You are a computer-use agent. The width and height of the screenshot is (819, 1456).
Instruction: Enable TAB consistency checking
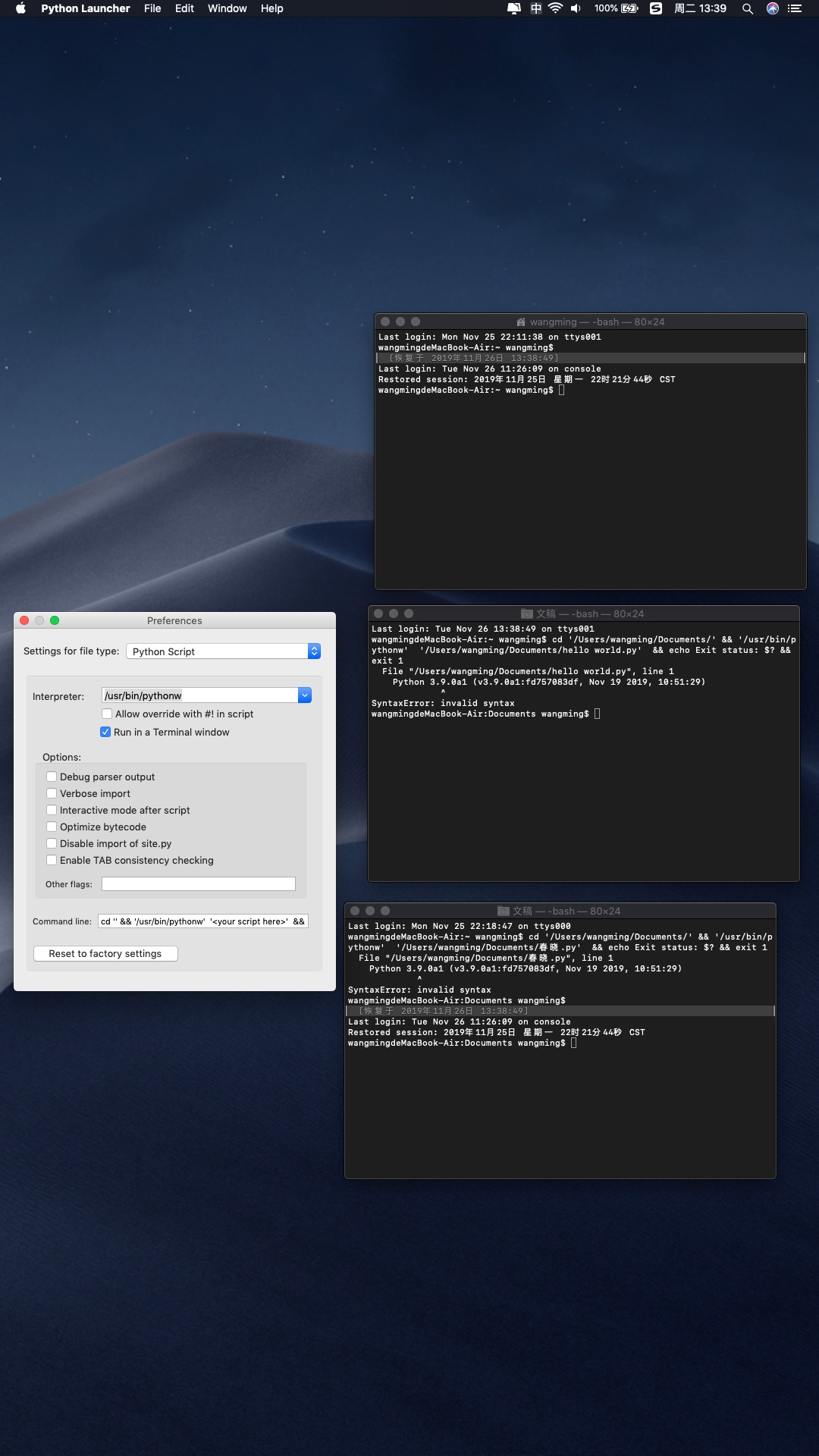(x=52, y=860)
